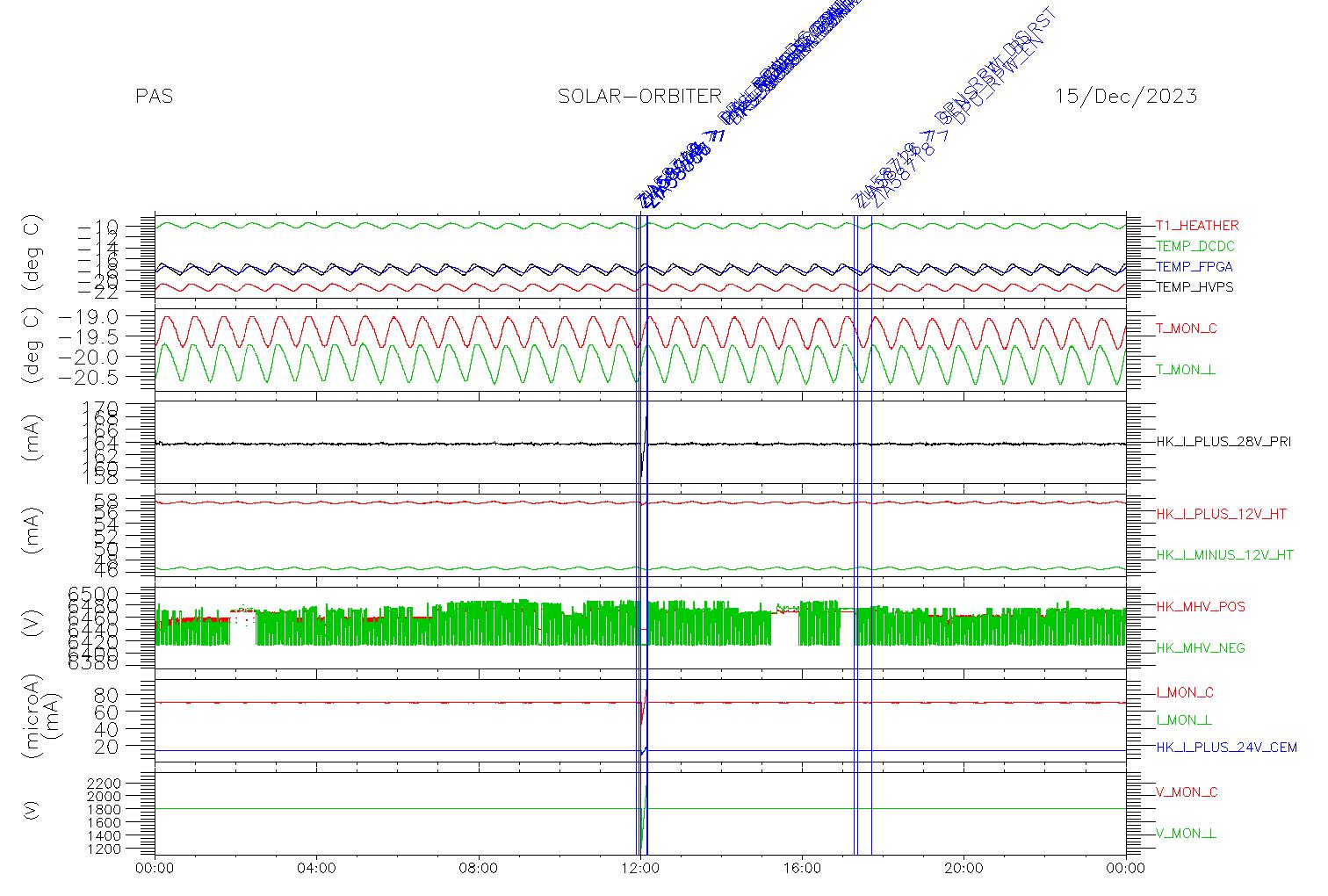Click the PAS instrument title text
The height and width of the screenshot is (896, 1328).
point(155,96)
